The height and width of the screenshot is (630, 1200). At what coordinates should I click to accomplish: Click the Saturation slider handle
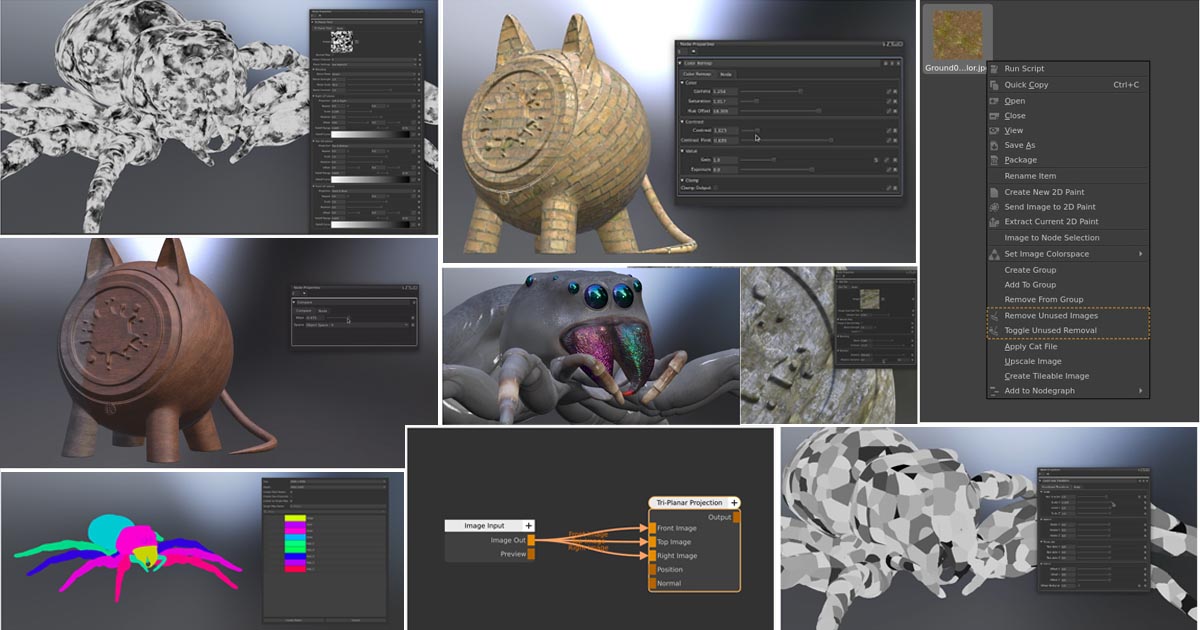[x=756, y=101]
